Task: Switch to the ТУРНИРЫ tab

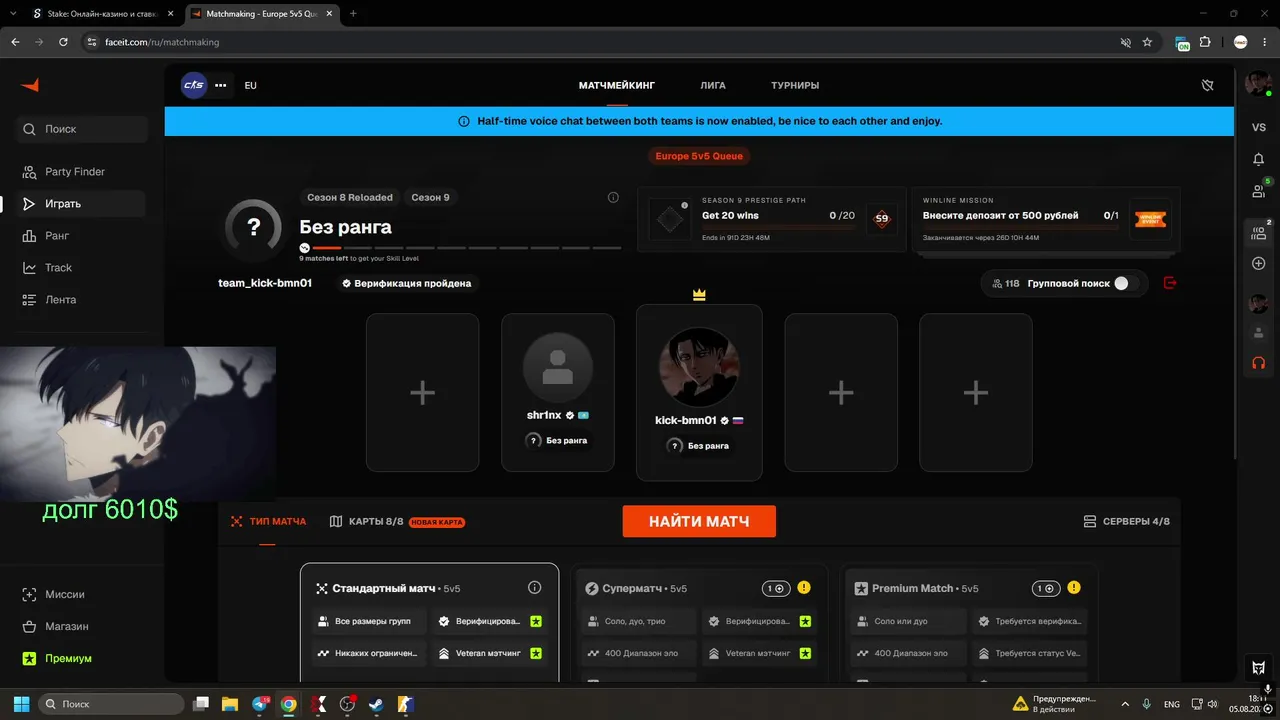Action: (795, 86)
